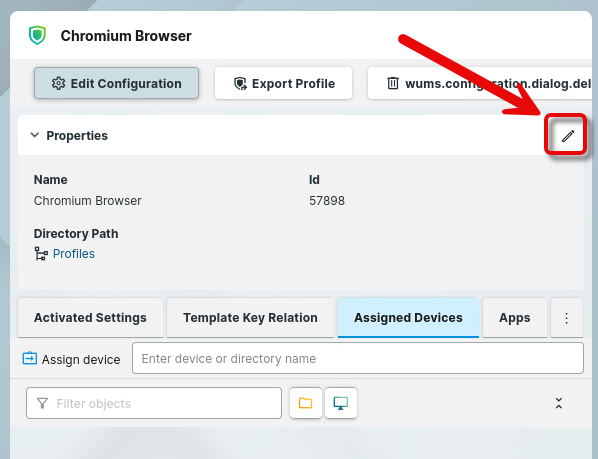This screenshot has height=459, width=598.
Task: Click the Directory Path label
Action: coord(76,233)
